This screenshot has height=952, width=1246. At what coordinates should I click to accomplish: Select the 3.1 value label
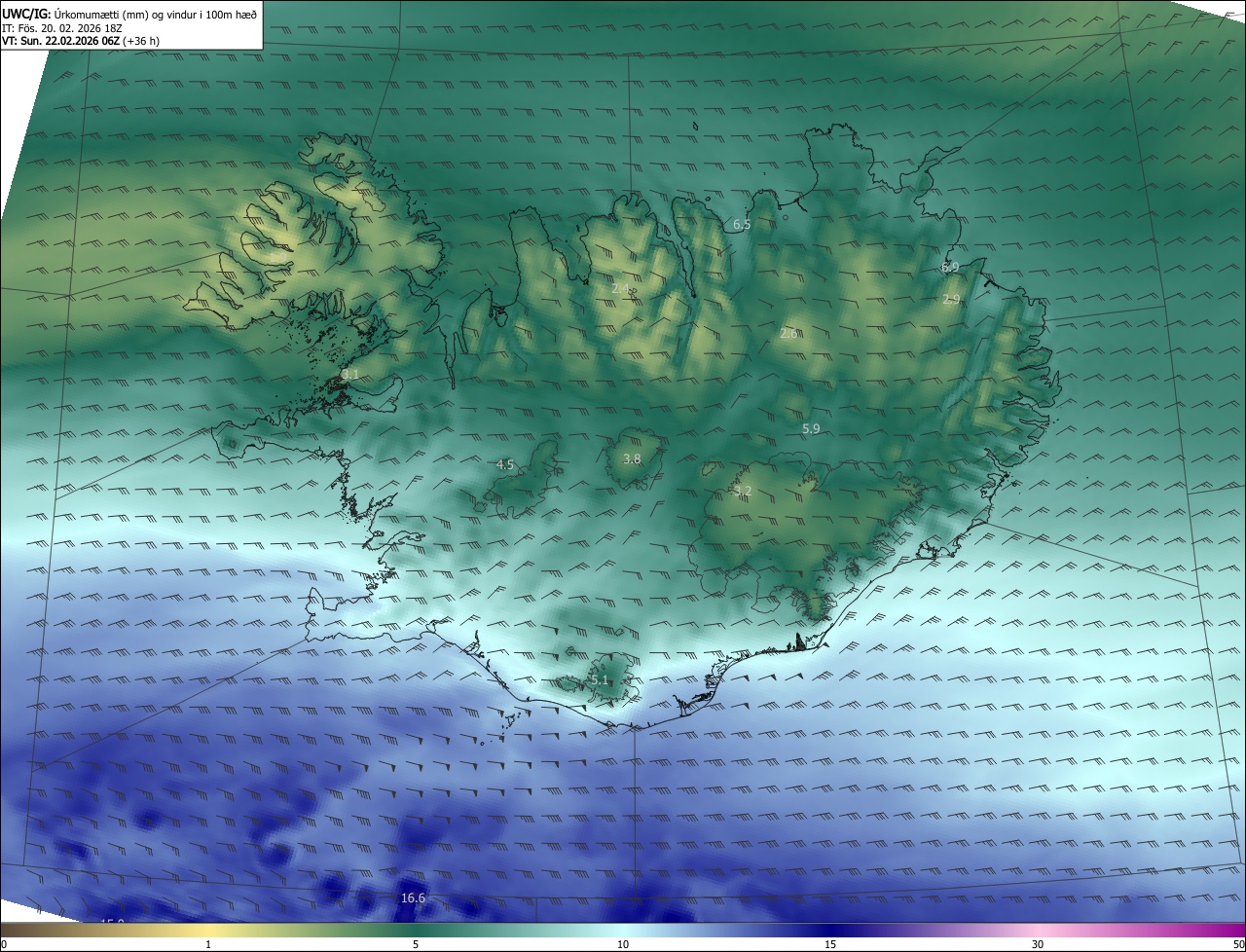[x=350, y=375]
